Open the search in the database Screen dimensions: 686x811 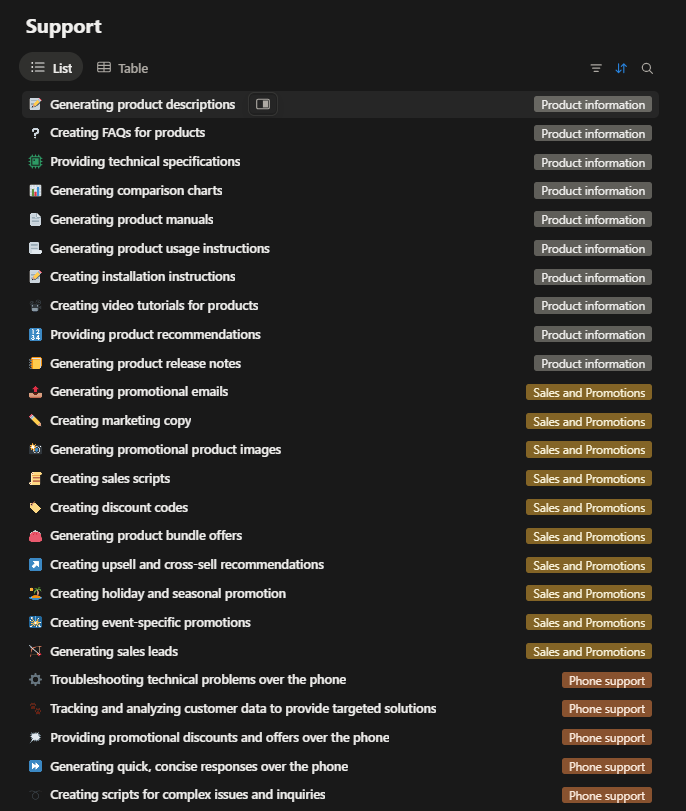click(x=647, y=68)
